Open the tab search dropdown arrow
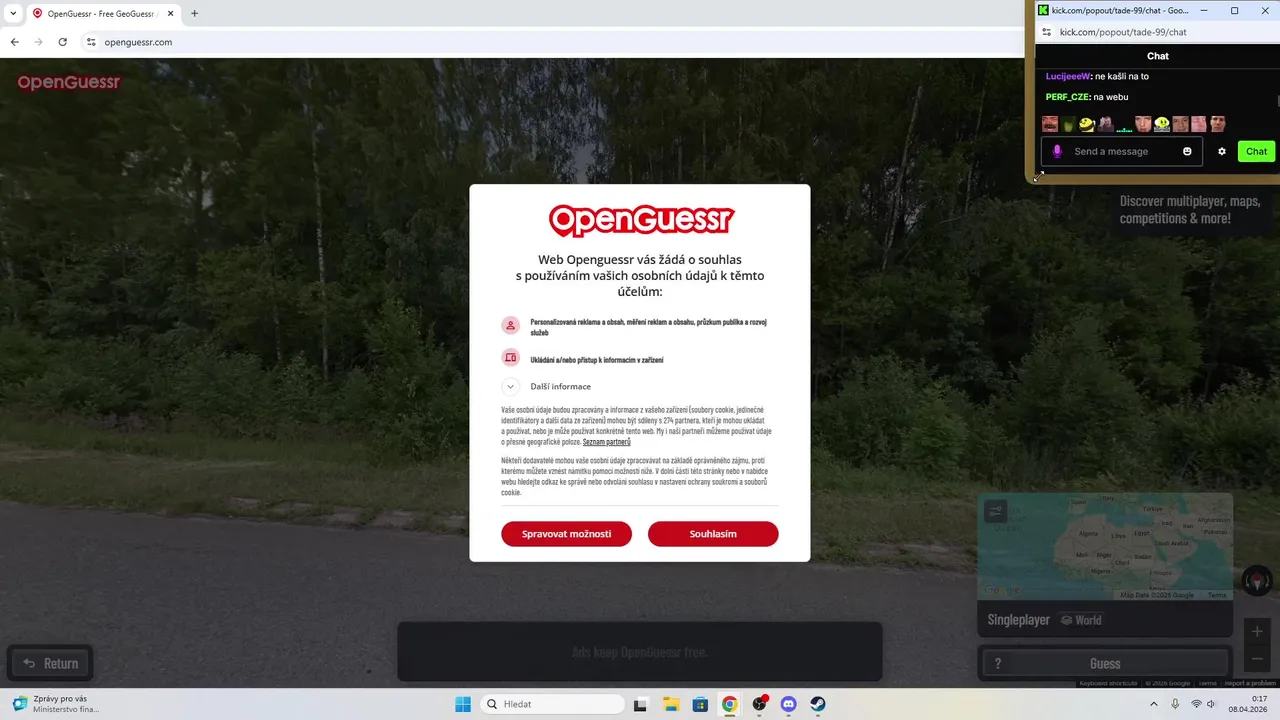1280x720 pixels. (13, 13)
